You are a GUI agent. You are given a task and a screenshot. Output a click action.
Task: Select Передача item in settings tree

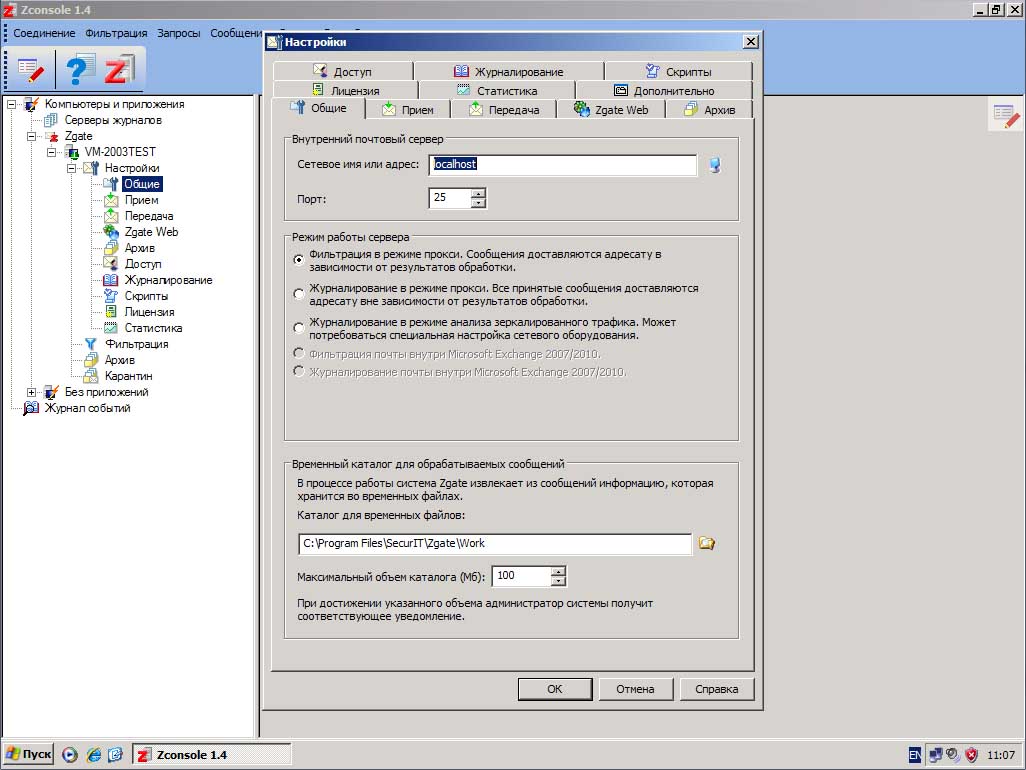click(149, 216)
